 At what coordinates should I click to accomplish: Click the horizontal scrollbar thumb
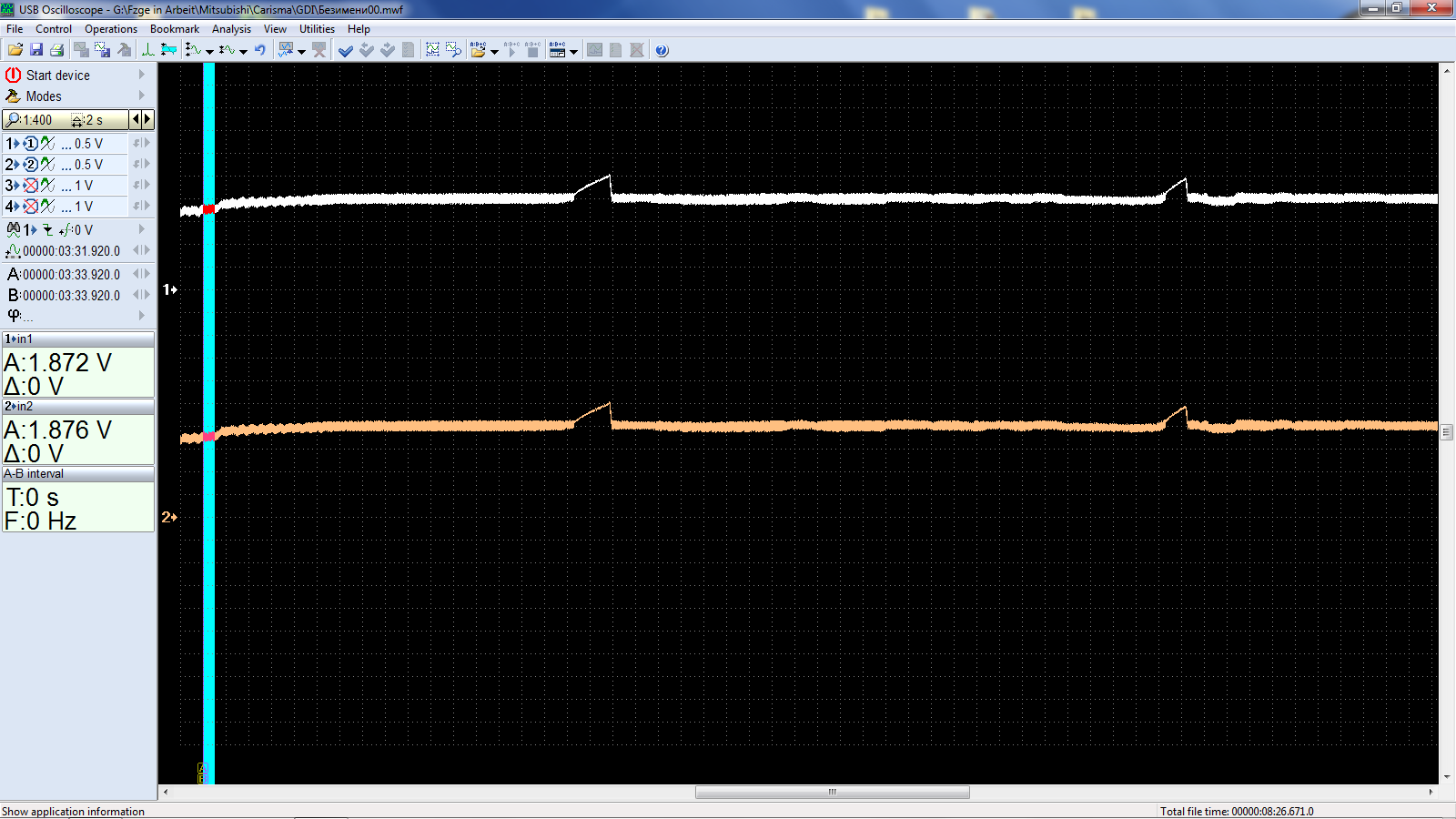[832, 792]
